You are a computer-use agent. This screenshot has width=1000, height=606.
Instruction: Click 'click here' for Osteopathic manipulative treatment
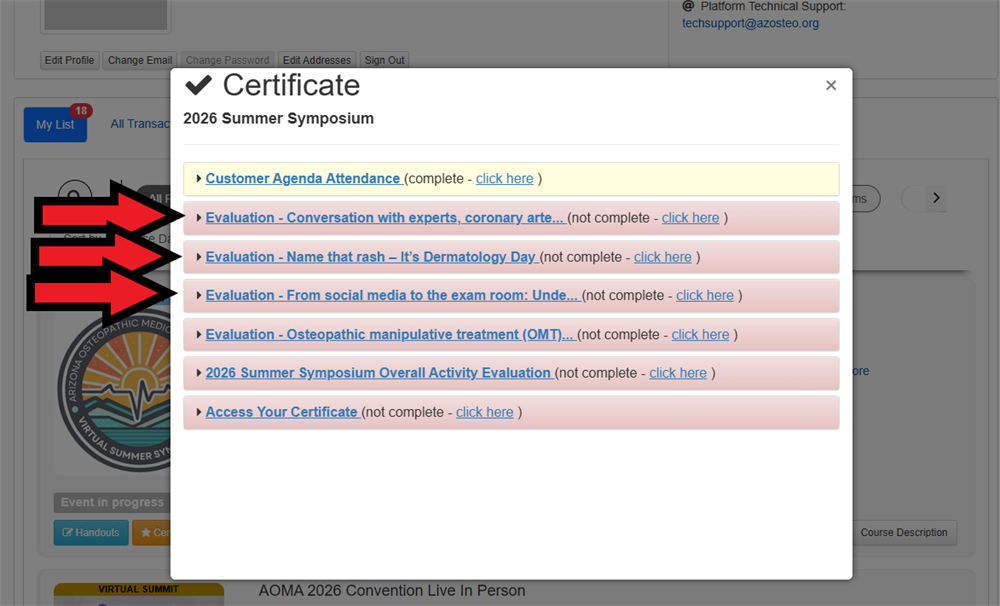point(700,334)
